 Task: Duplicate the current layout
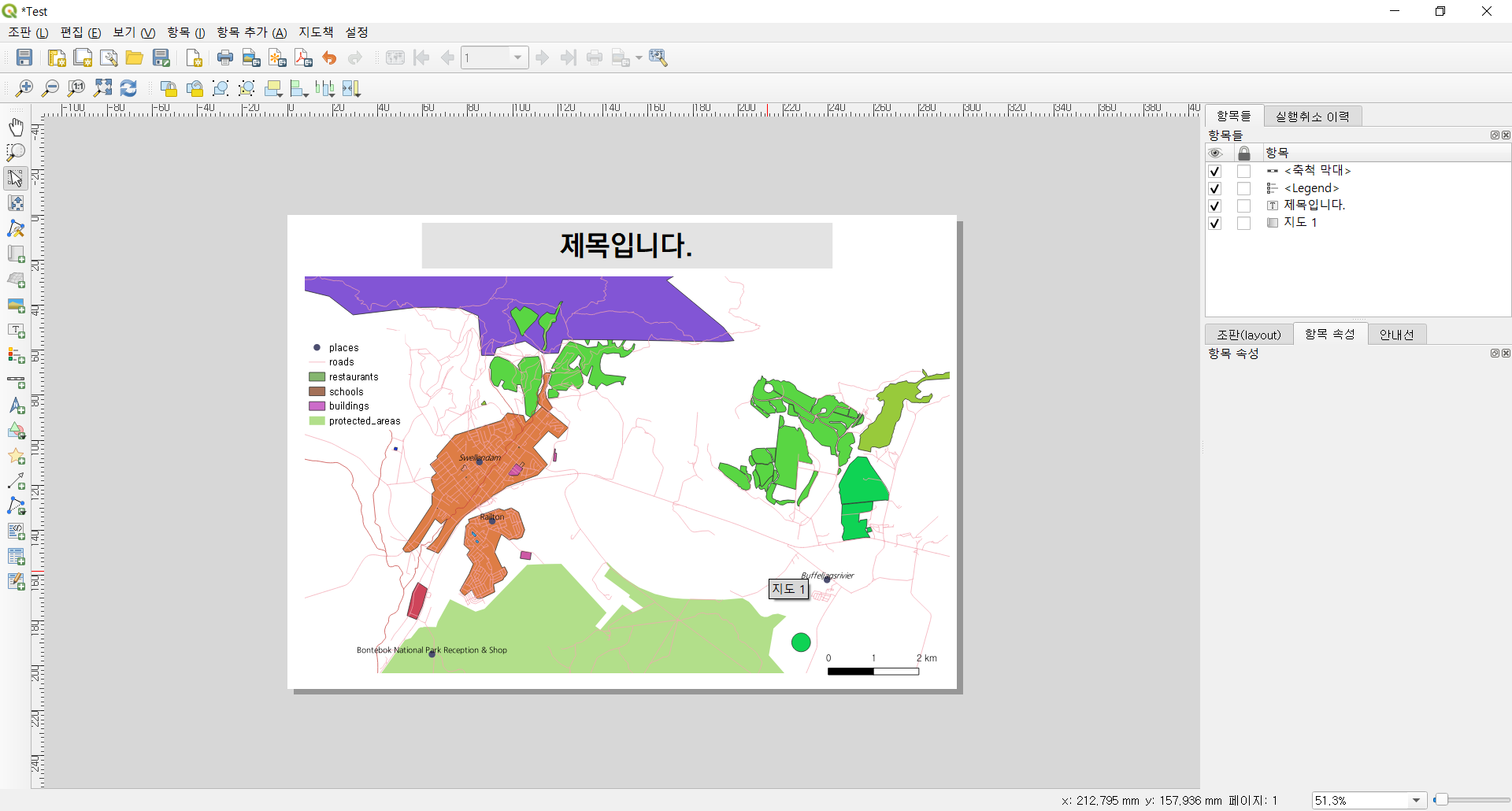tap(83, 57)
